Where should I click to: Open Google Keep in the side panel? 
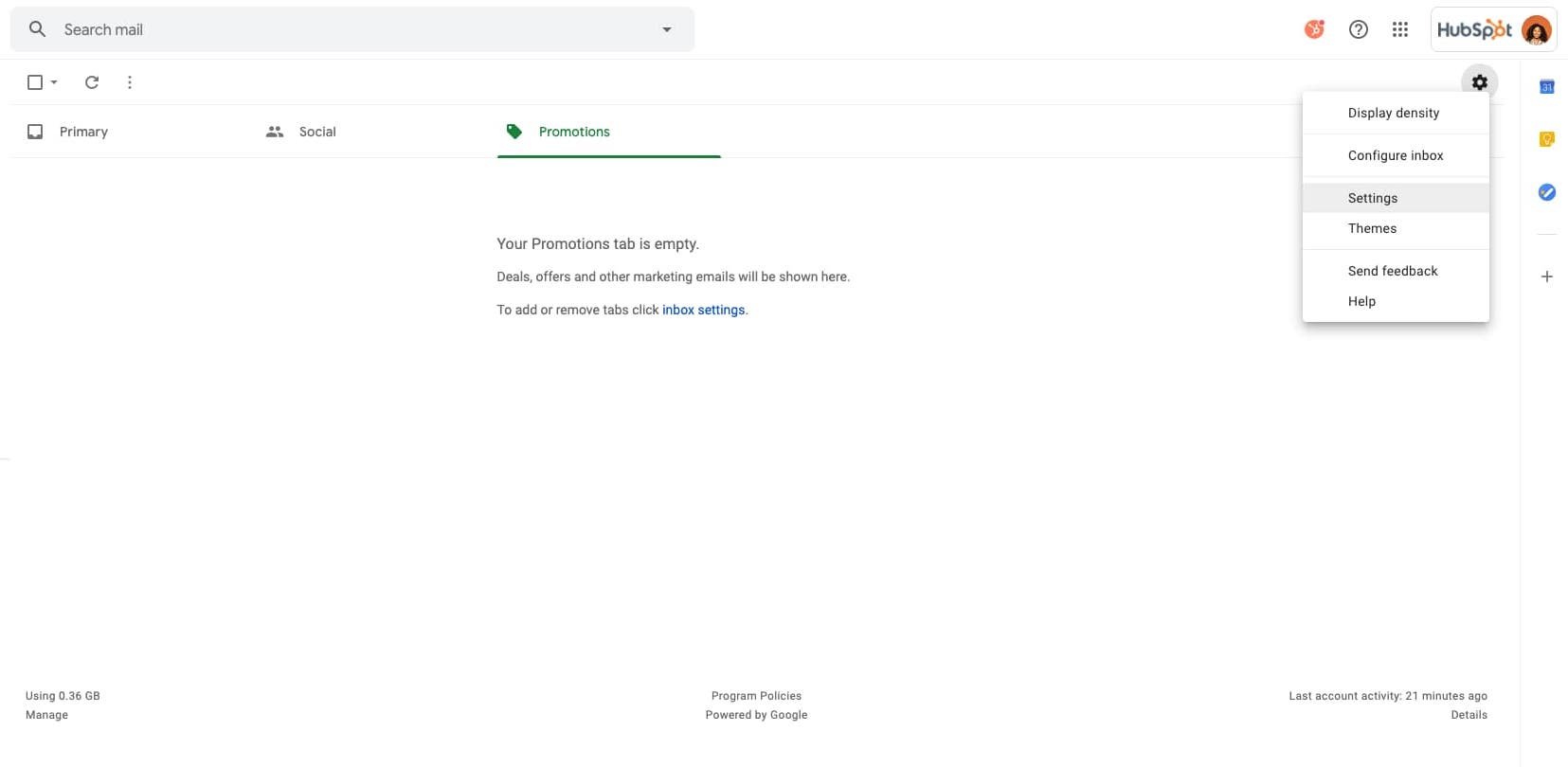[1546, 139]
